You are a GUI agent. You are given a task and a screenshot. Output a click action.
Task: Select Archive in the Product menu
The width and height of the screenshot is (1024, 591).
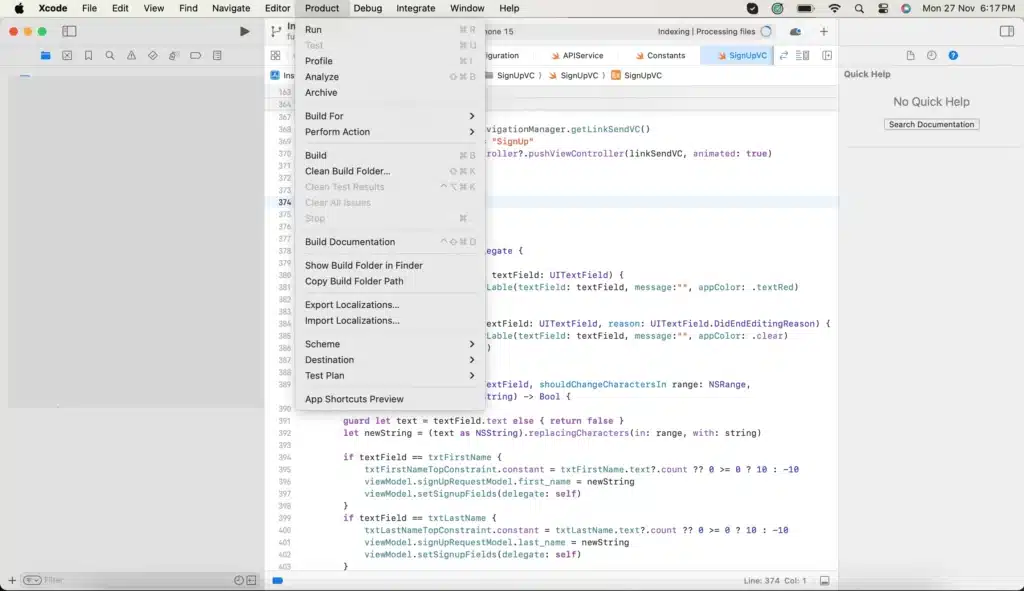coord(321,93)
